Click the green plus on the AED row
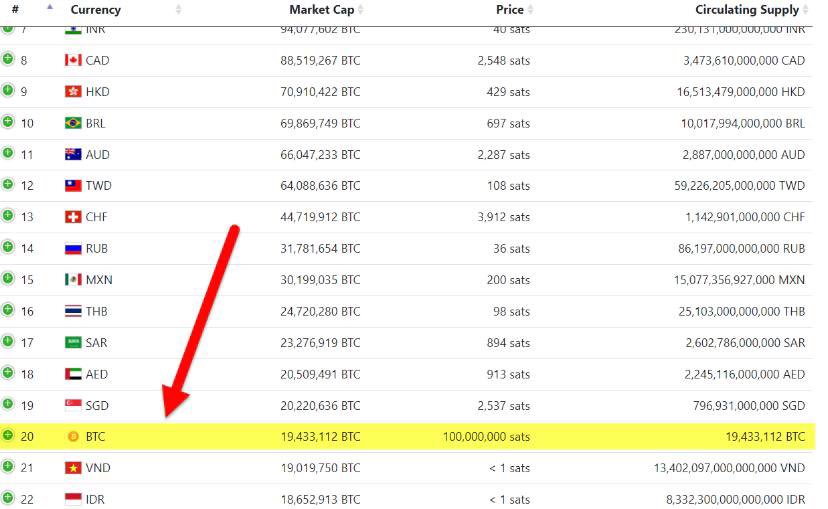The height and width of the screenshot is (509, 828). 7,373
